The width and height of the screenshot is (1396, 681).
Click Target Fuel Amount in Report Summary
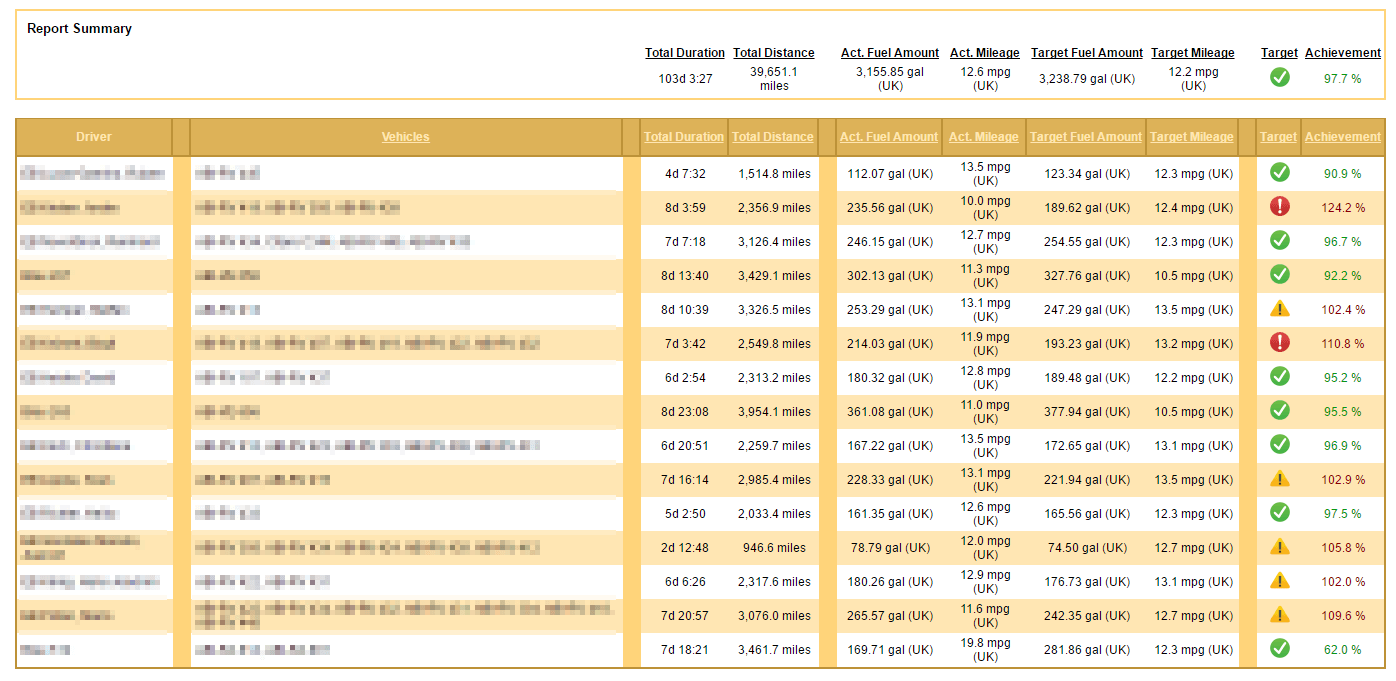[x=1087, y=53]
